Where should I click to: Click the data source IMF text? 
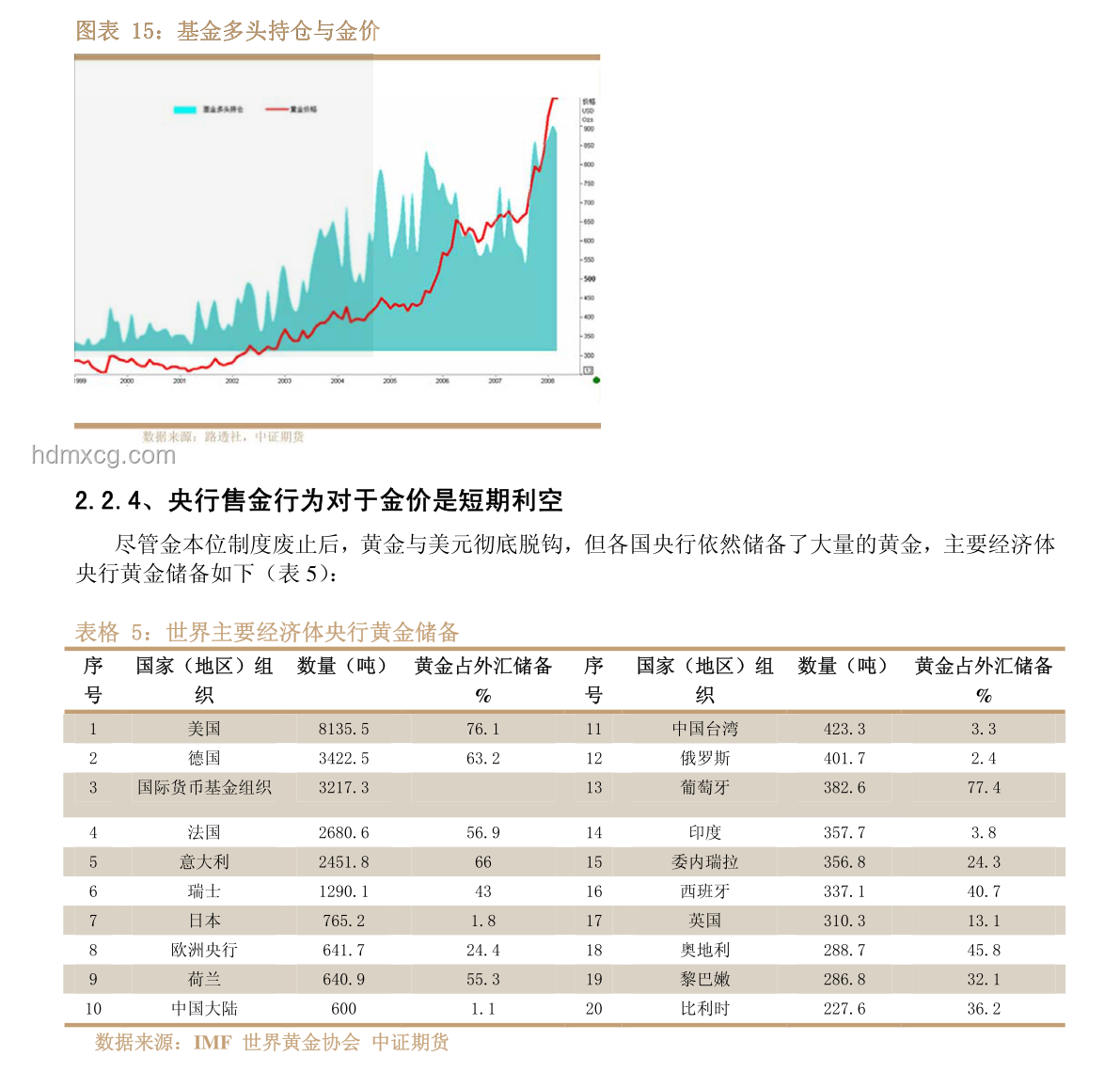[213, 1042]
